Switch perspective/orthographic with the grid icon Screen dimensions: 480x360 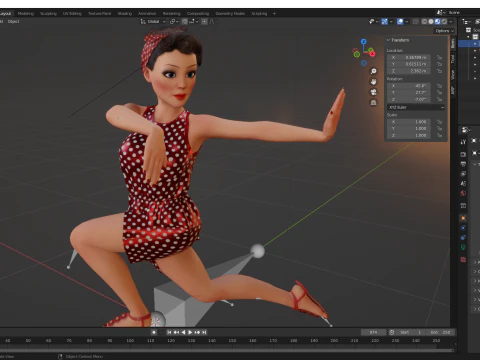(374, 102)
